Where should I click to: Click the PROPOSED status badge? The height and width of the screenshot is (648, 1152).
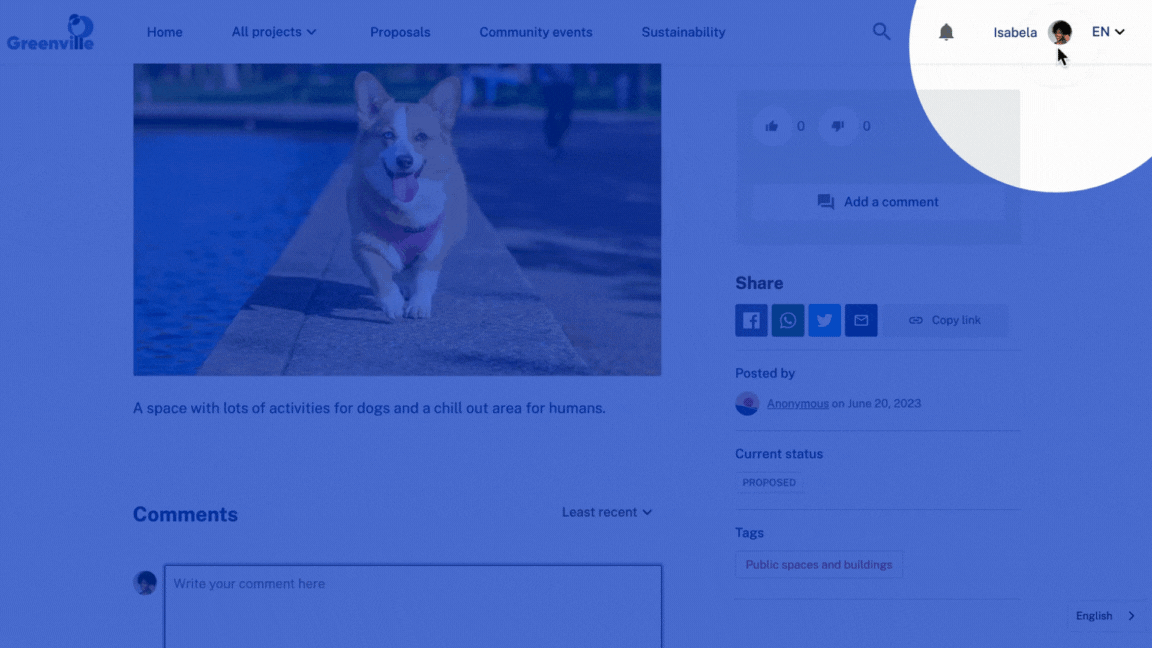point(768,483)
